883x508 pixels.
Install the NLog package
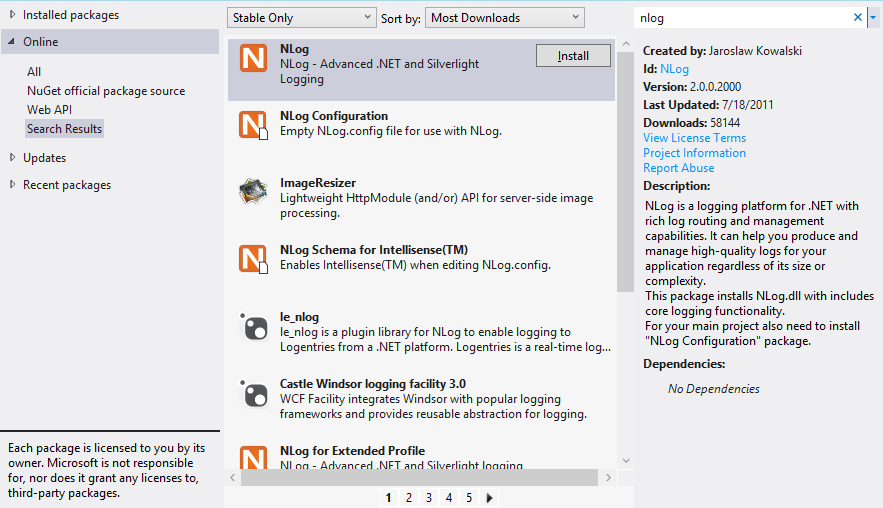click(x=573, y=56)
